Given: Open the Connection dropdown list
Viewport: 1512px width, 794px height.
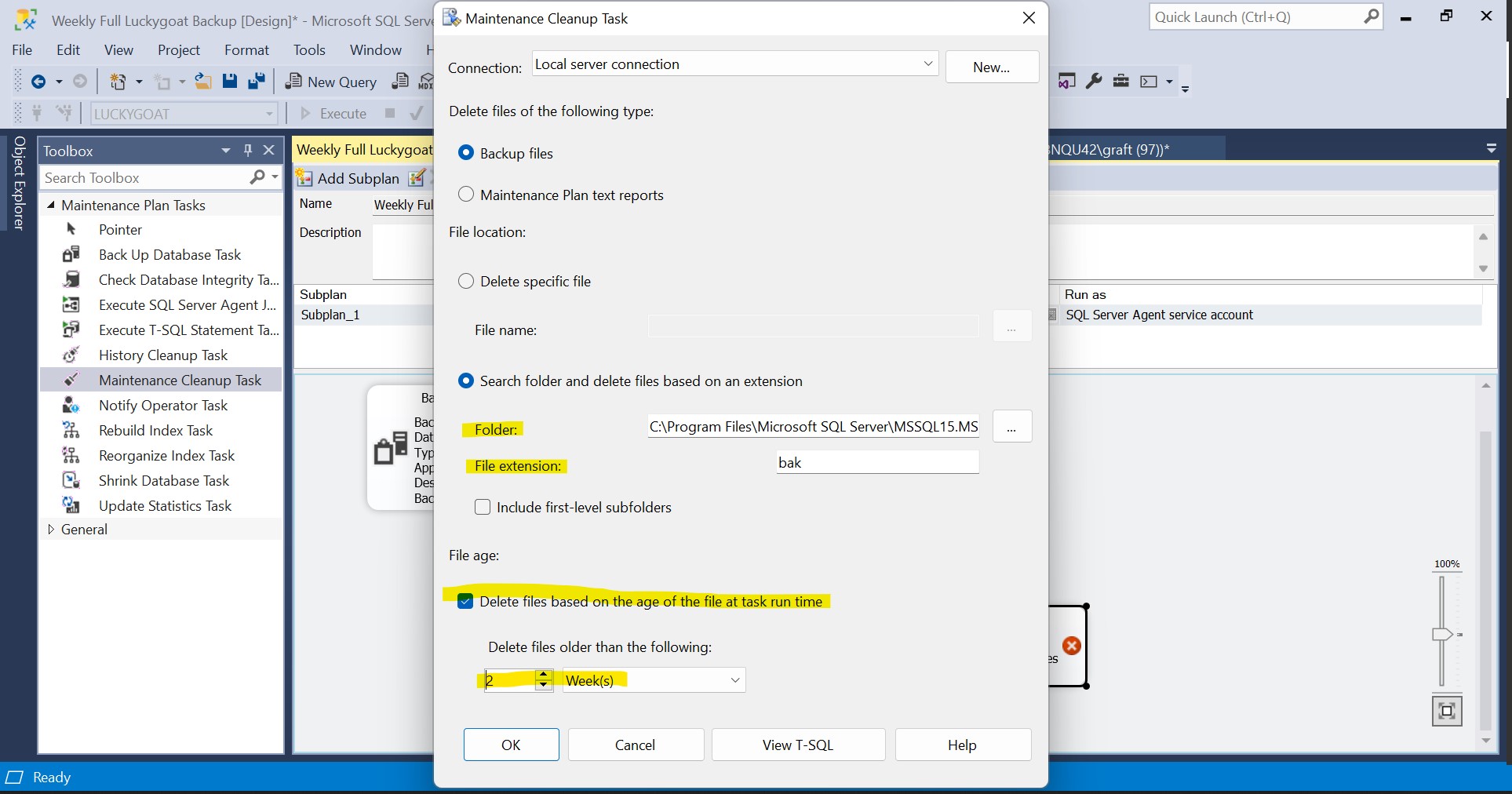Looking at the screenshot, I should tap(927, 64).
